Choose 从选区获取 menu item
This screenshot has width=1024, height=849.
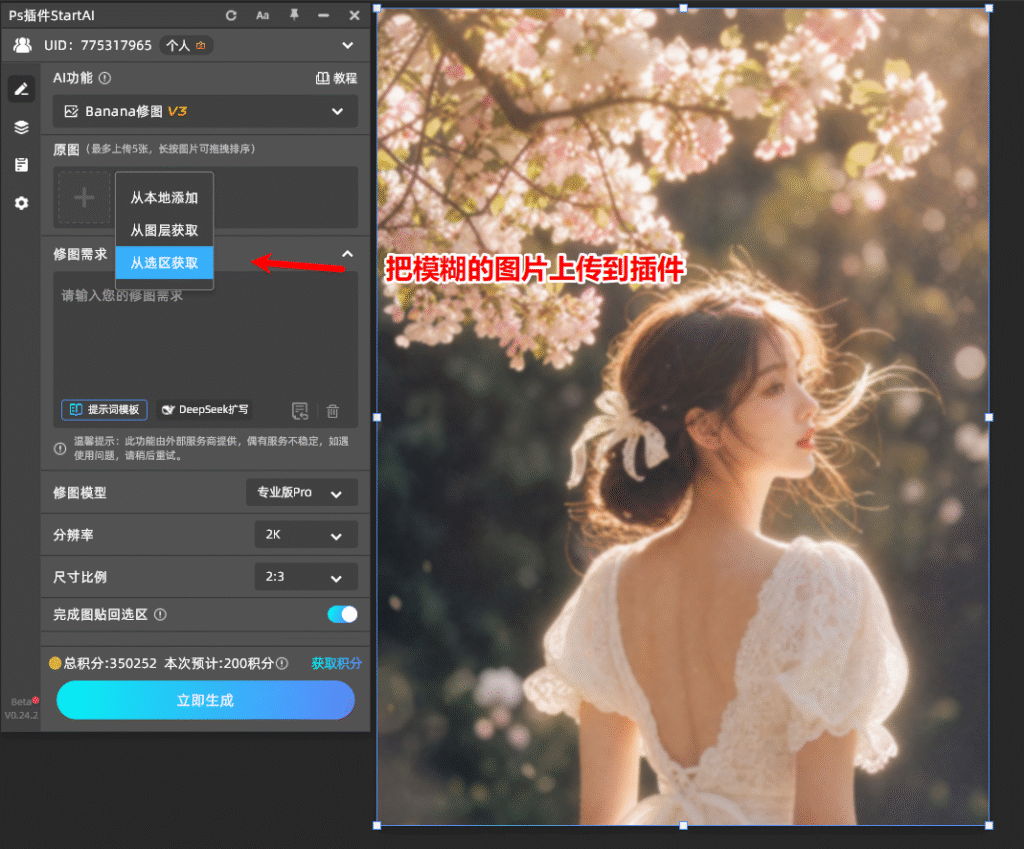tap(164, 263)
